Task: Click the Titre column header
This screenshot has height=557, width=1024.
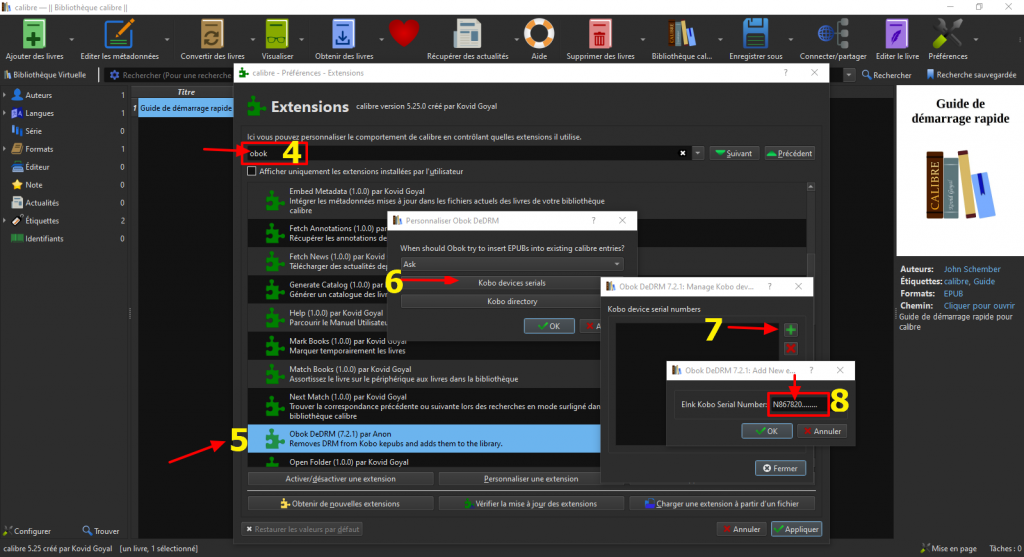Action: [x=185, y=92]
